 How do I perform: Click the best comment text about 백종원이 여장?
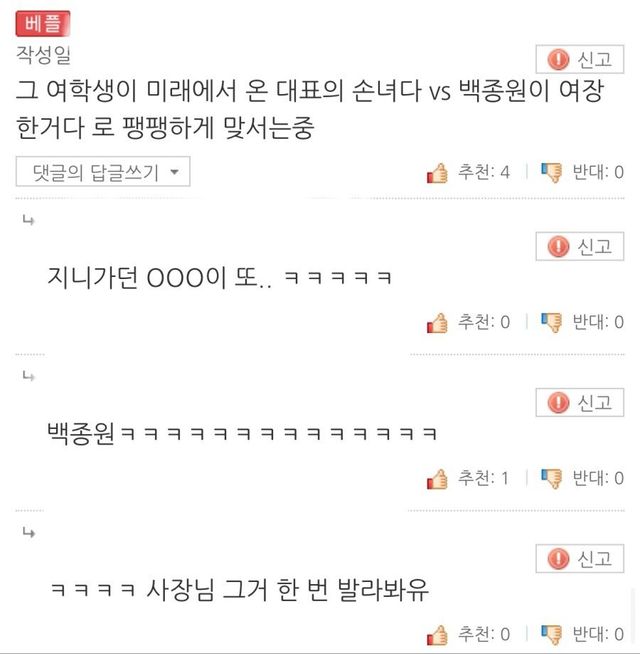coord(310,109)
